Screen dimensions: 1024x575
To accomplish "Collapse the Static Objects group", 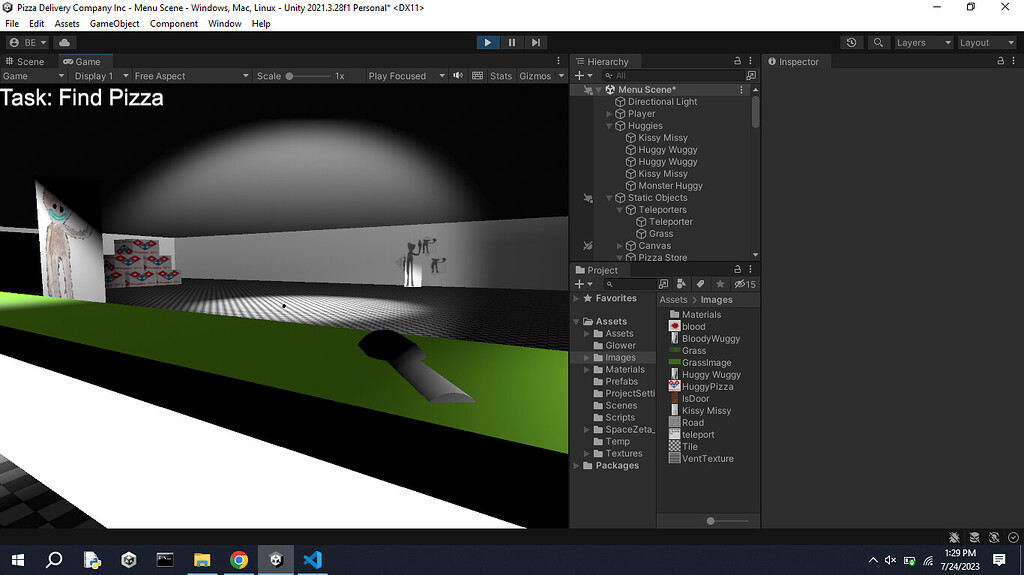I will tap(609, 198).
